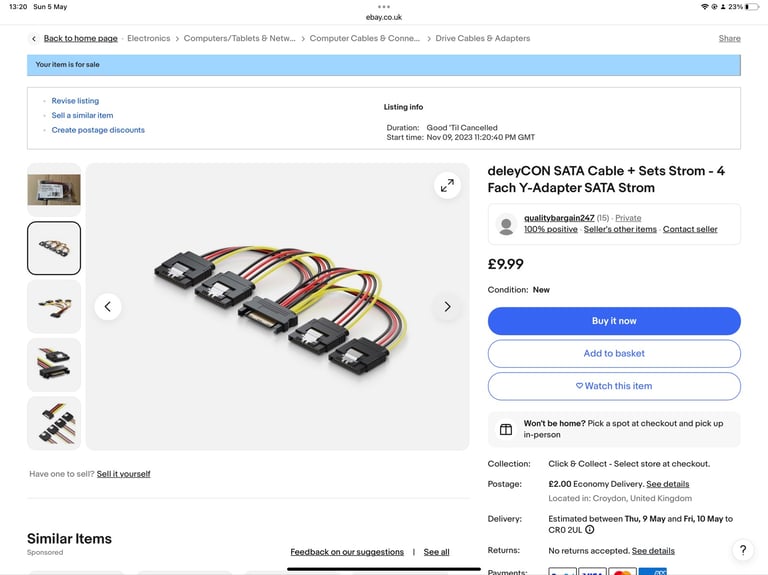Open Create postage discounts
The image size is (768, 575).
[x=98, y=130]
